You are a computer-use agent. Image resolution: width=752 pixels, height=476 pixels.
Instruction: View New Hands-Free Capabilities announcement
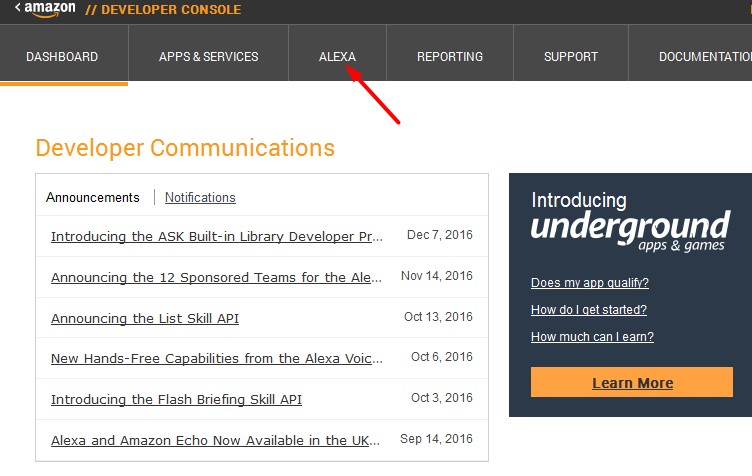click(x=217, y=359)
